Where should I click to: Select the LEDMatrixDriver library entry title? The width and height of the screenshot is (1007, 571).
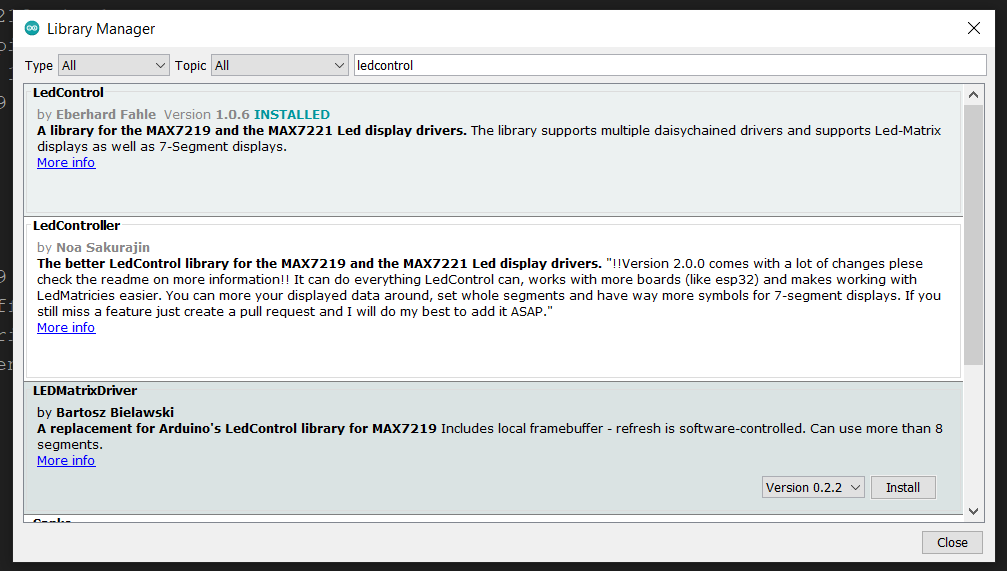point(85,391)
